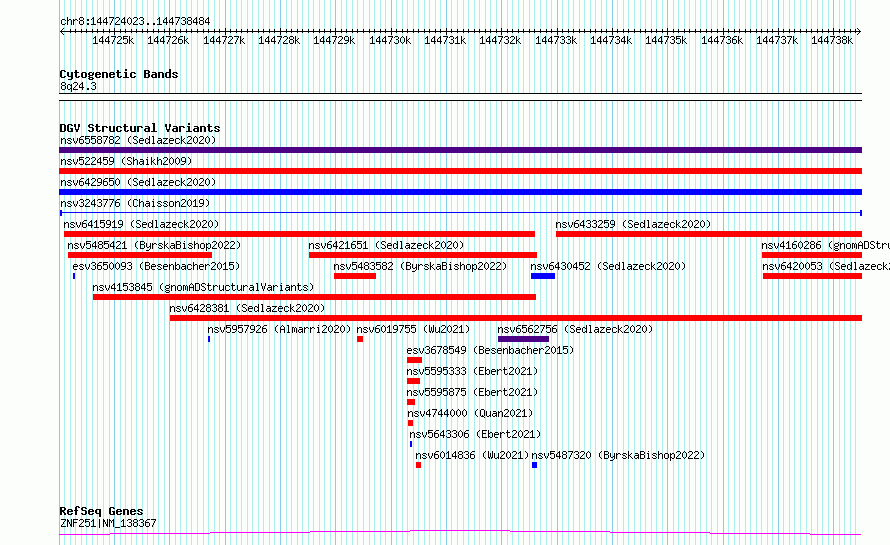Click the right arrowhead of the ruler

pyautogui.click(x=859, y=31)
